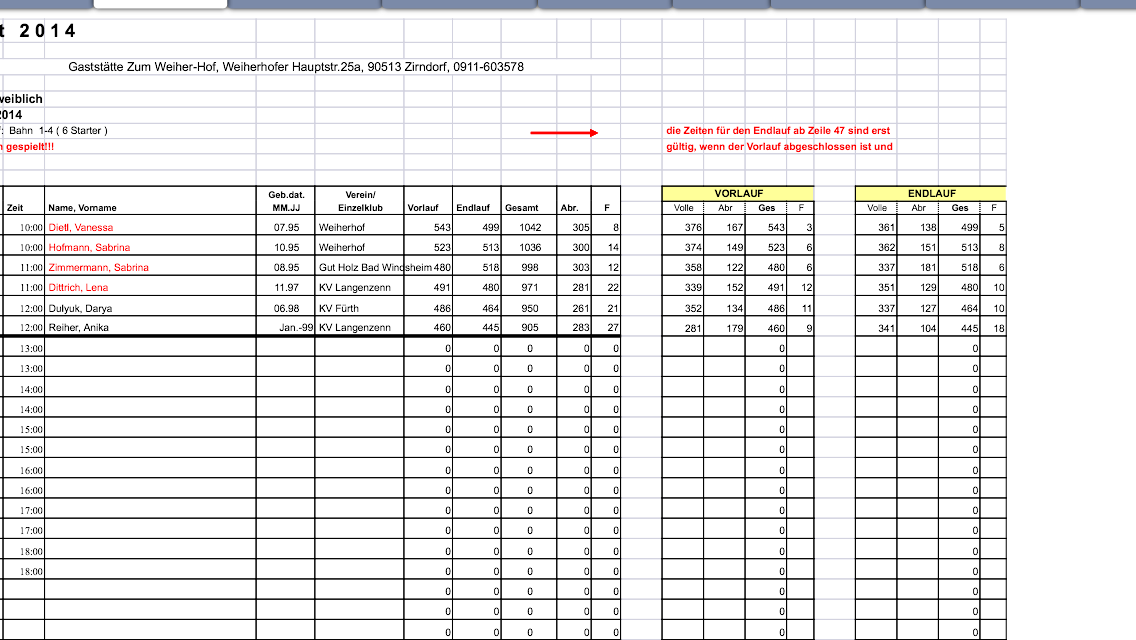
Task: Click the Zimmermann, Sabrina name cell
Action: point(98,267)
